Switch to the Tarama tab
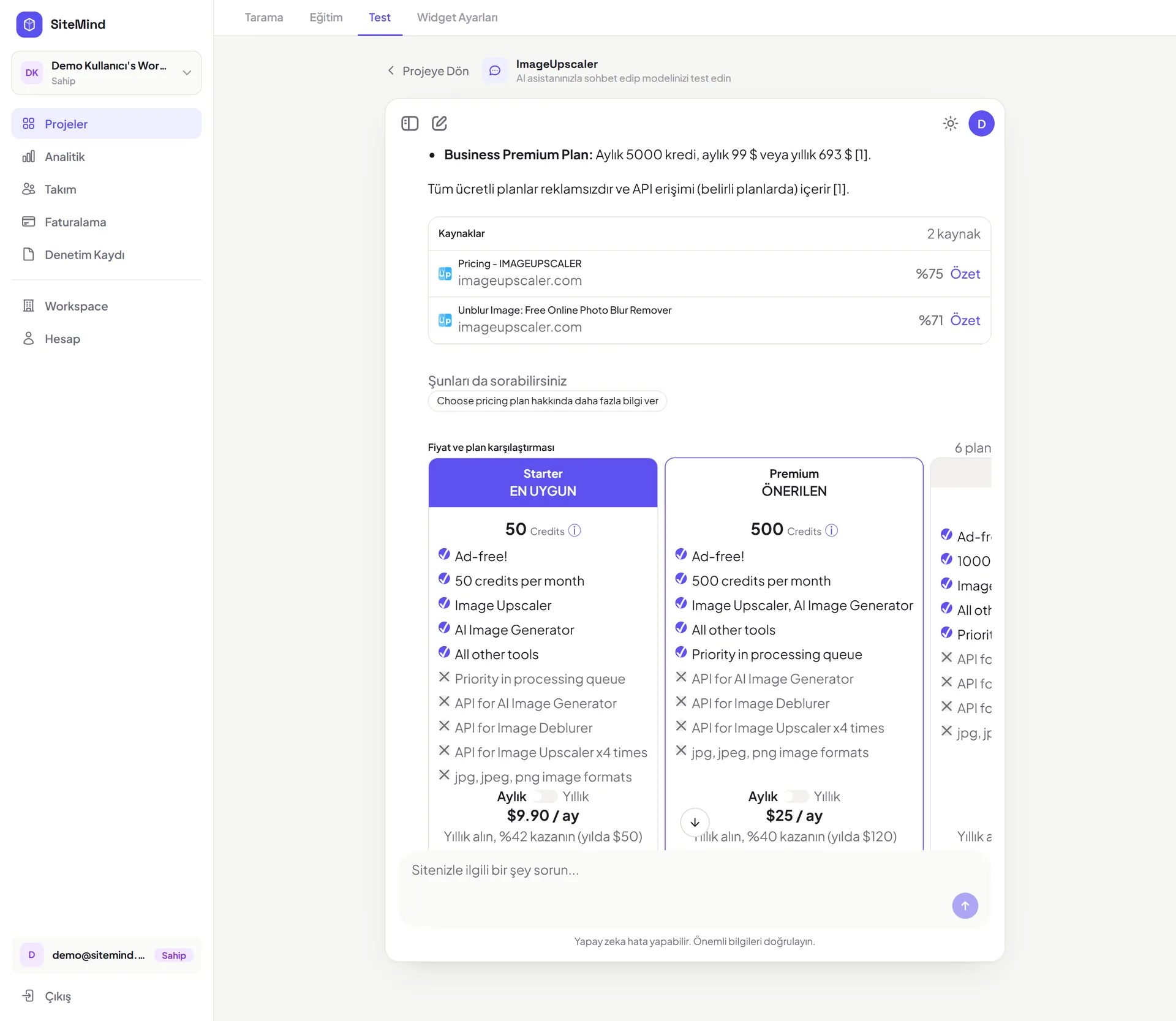This screenshot has width=1176, height=1021. (264, 18)
